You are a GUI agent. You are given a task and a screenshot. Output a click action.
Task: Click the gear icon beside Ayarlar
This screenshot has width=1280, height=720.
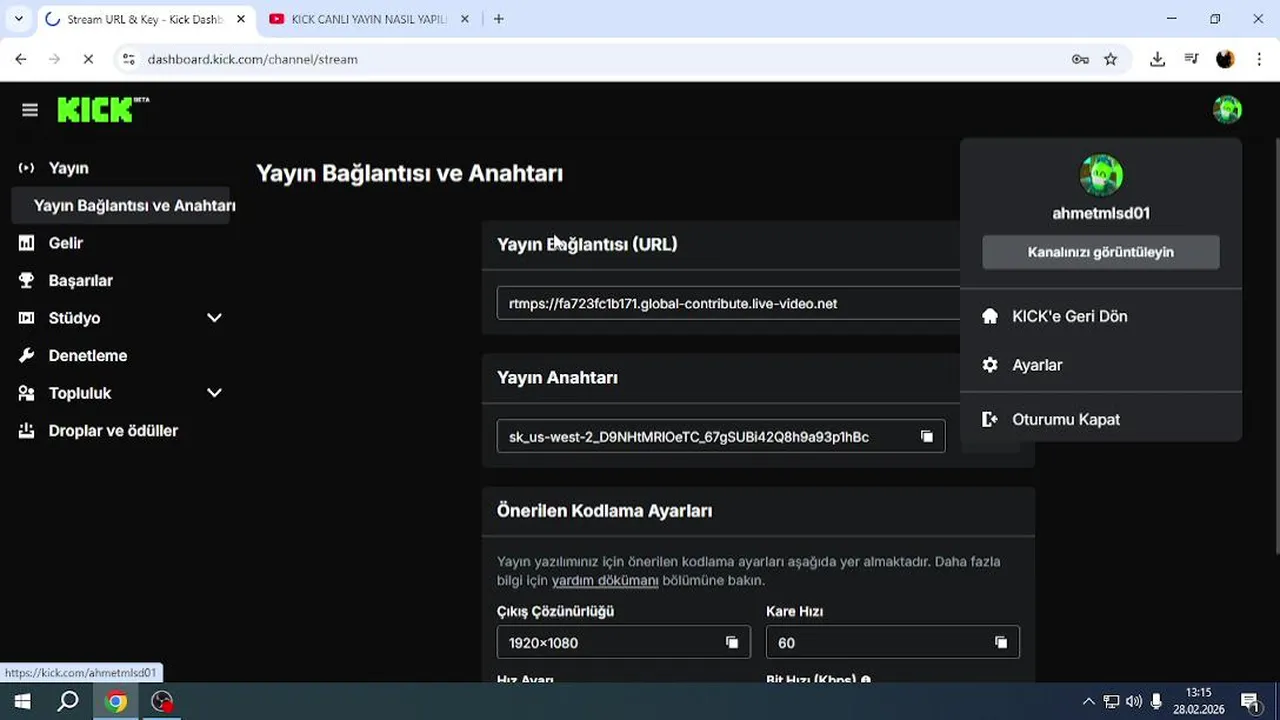[x=990, y=365]
